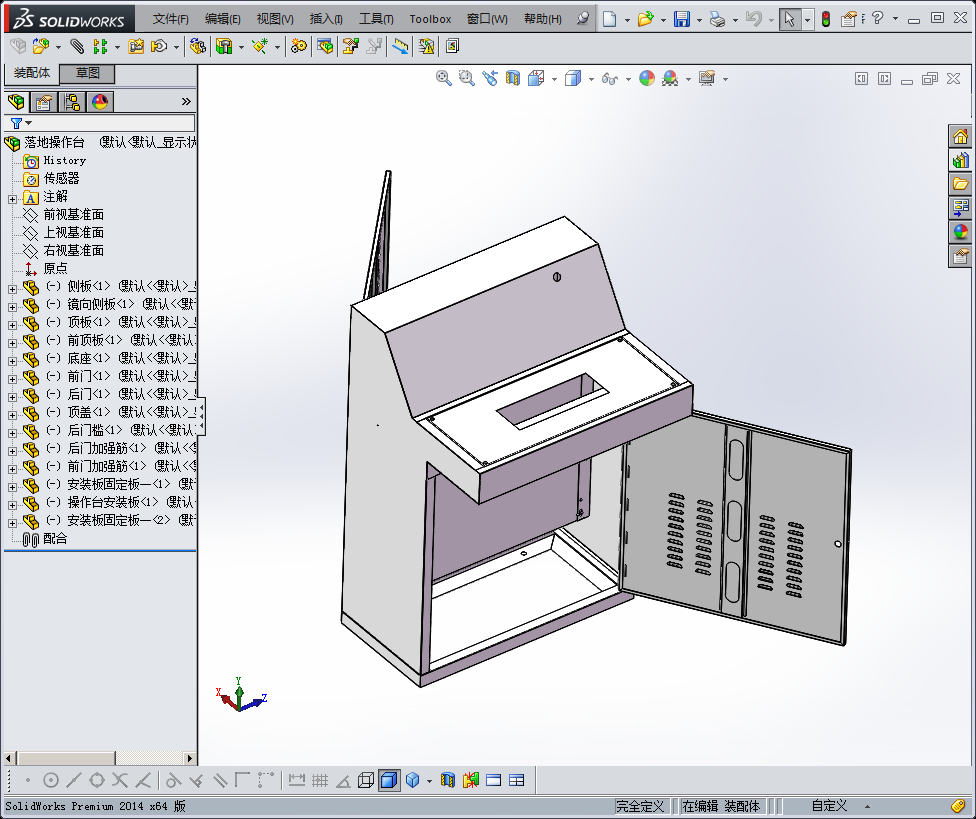Open the PropertyManager tab
This screenshot has width=976, height=819.
tap(44, 101)
